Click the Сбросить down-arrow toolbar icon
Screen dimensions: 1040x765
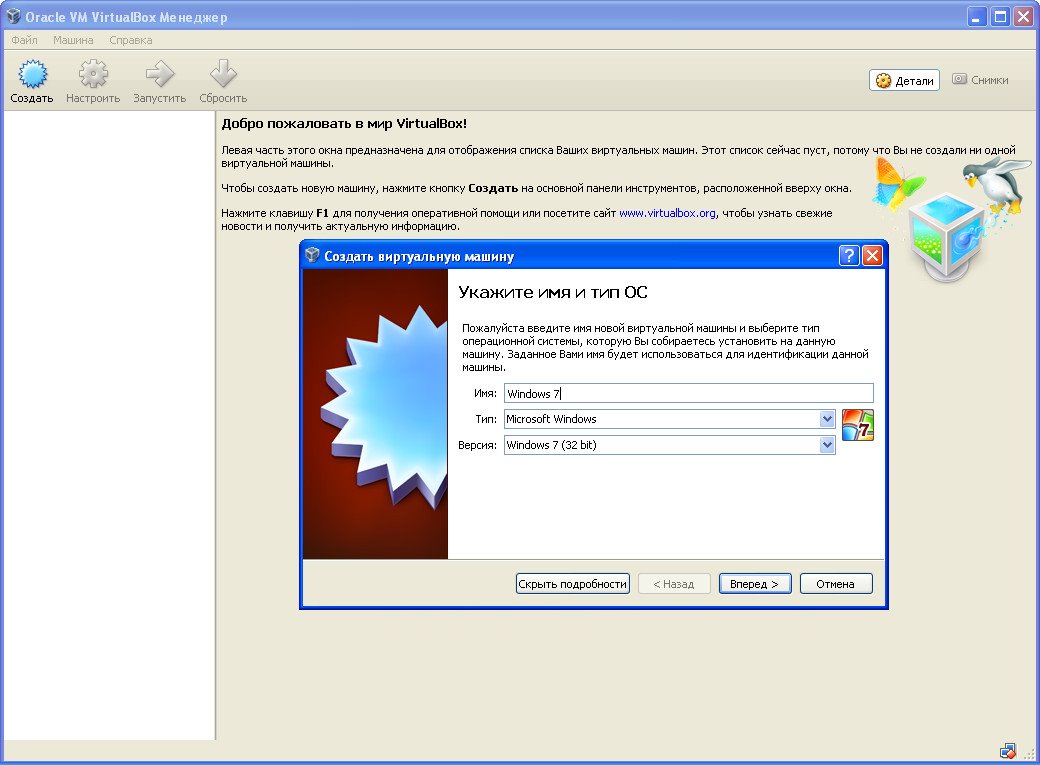222,75
